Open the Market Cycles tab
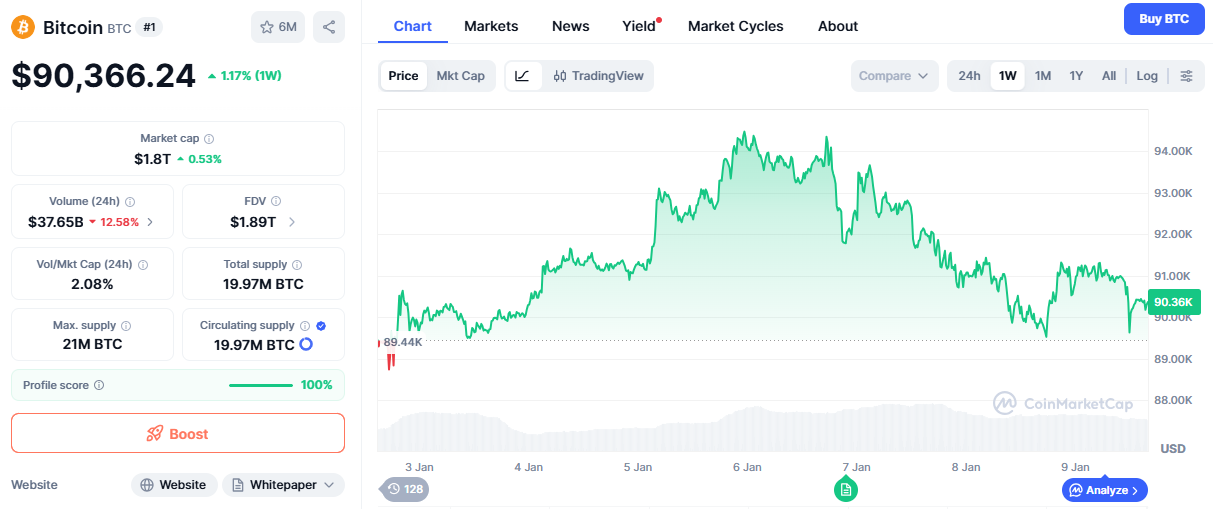Screen dimensions: 1213x509 click(735, 26)
